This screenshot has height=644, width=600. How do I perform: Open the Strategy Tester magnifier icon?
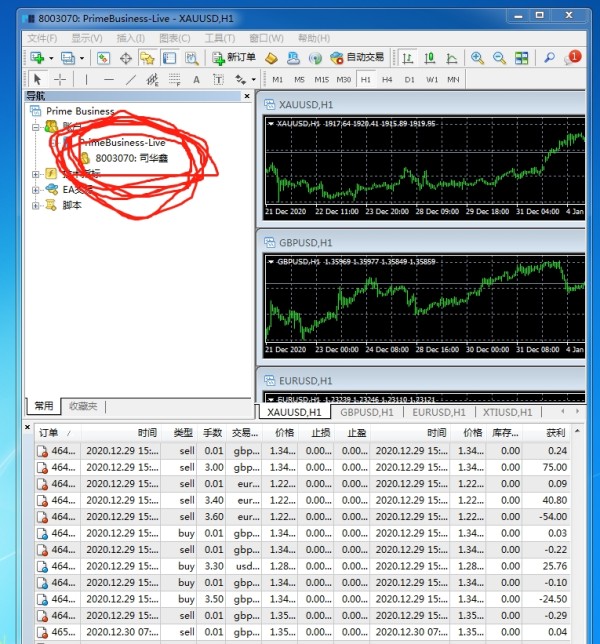pyautogui.click(x=191, y=58)
